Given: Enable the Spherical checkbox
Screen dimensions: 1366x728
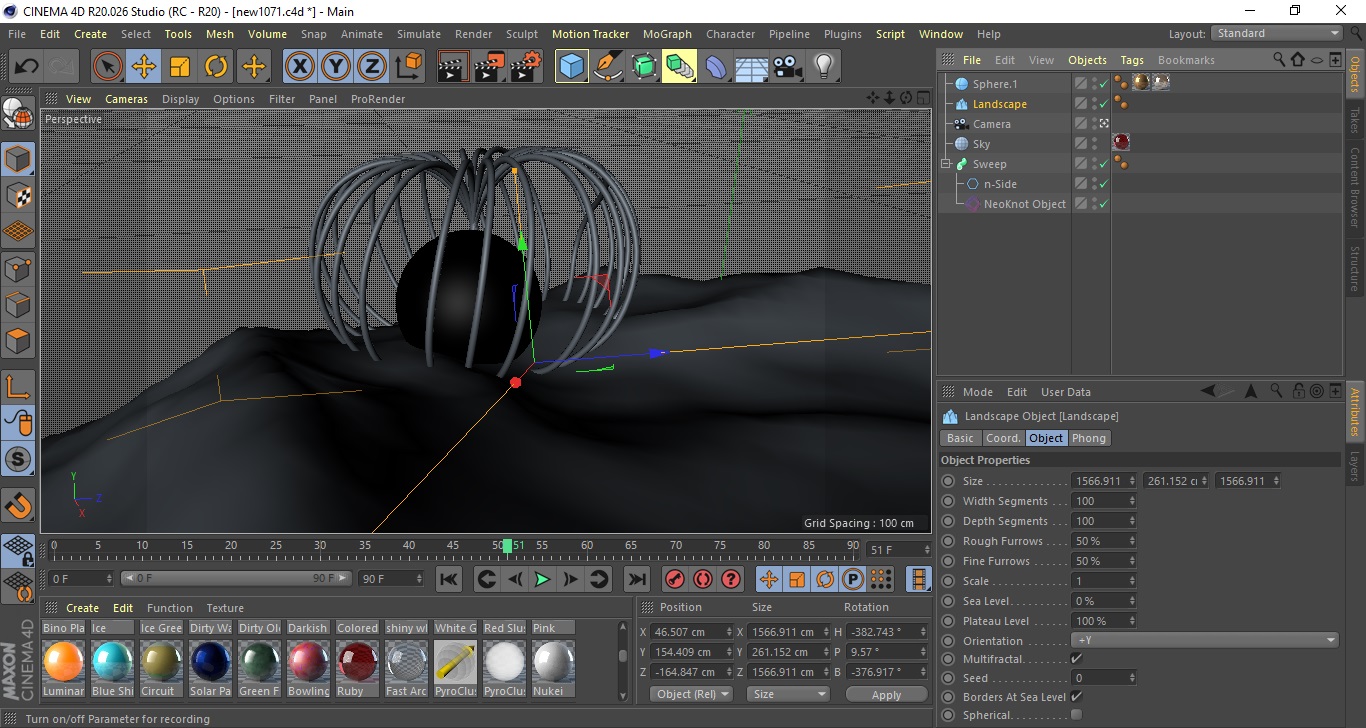Looking at the screenshot, I should tap(1076, 715).
